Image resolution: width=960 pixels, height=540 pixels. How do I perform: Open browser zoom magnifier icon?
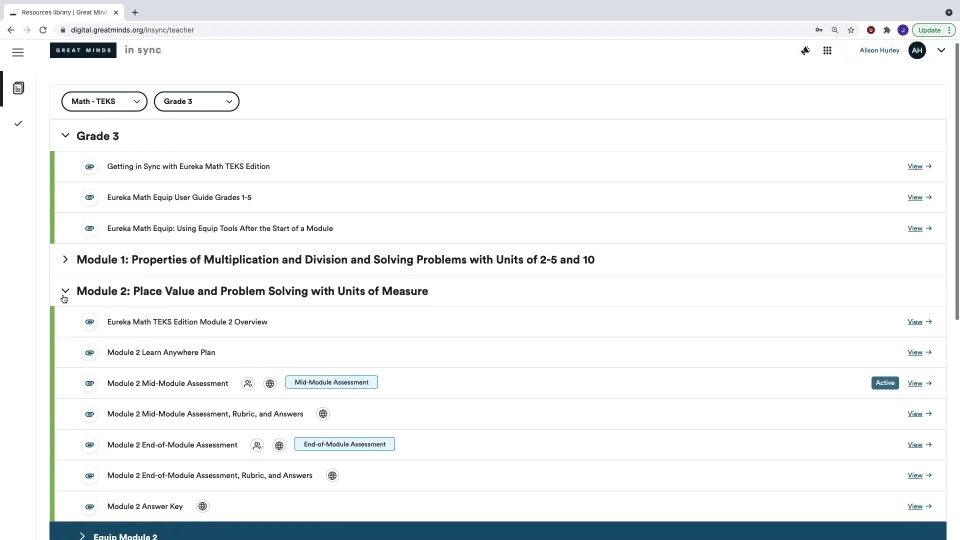pos(834,30)
